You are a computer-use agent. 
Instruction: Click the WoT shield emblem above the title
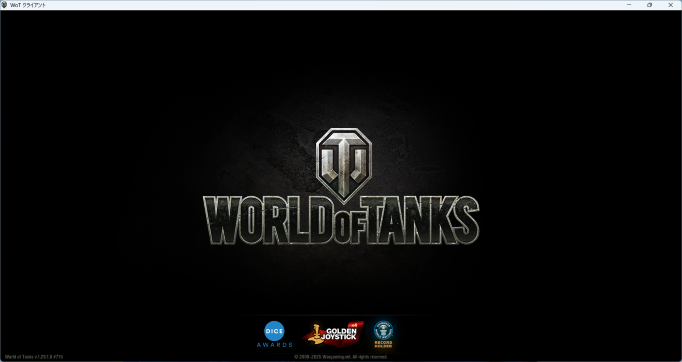click(x=344, y=165)
